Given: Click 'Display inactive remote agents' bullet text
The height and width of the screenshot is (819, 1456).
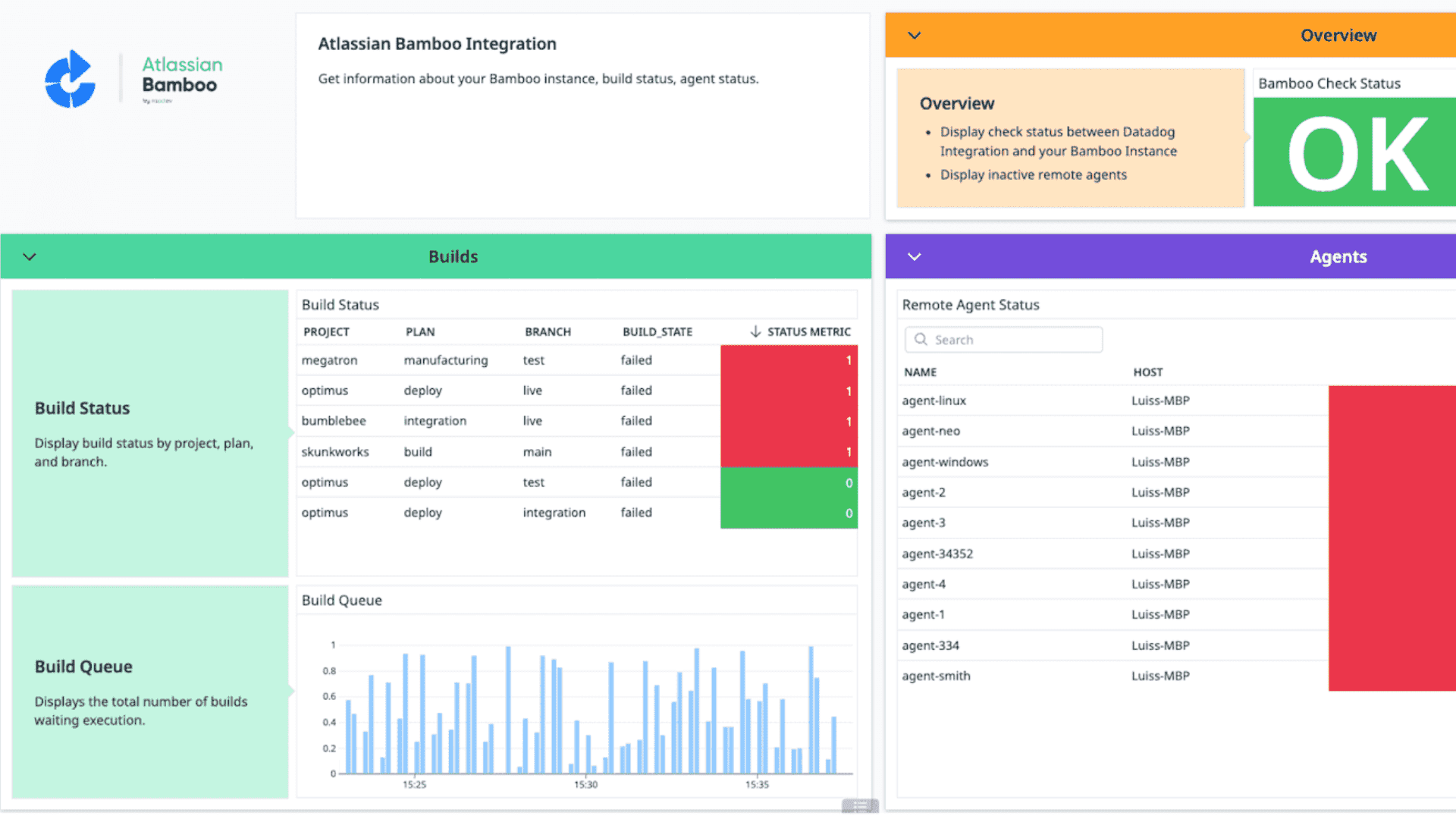Looking at the screenshot, I should click(1033, 175).
